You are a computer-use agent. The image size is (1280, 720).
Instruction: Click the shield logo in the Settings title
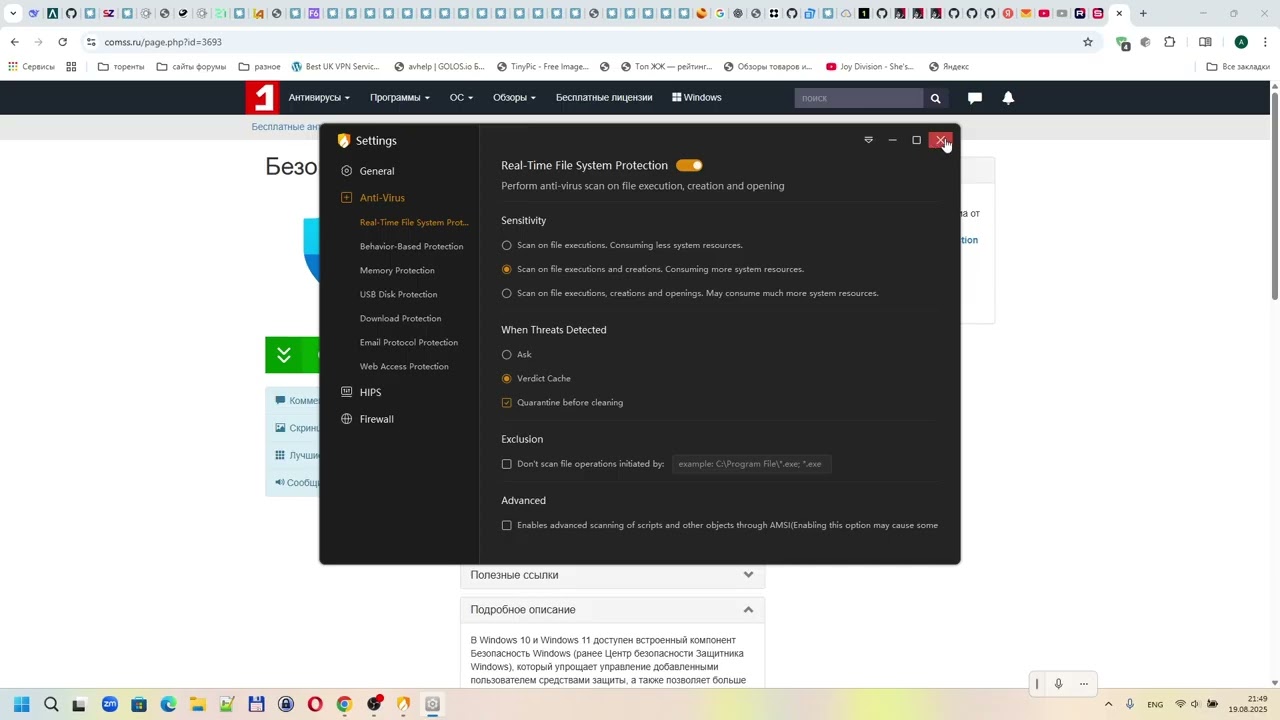(344, 141)
